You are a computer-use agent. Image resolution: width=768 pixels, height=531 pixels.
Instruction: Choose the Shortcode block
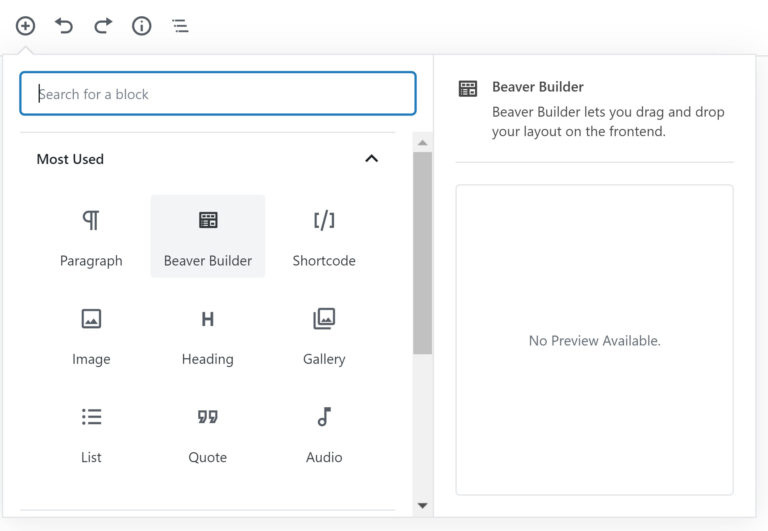coord(324,237)
